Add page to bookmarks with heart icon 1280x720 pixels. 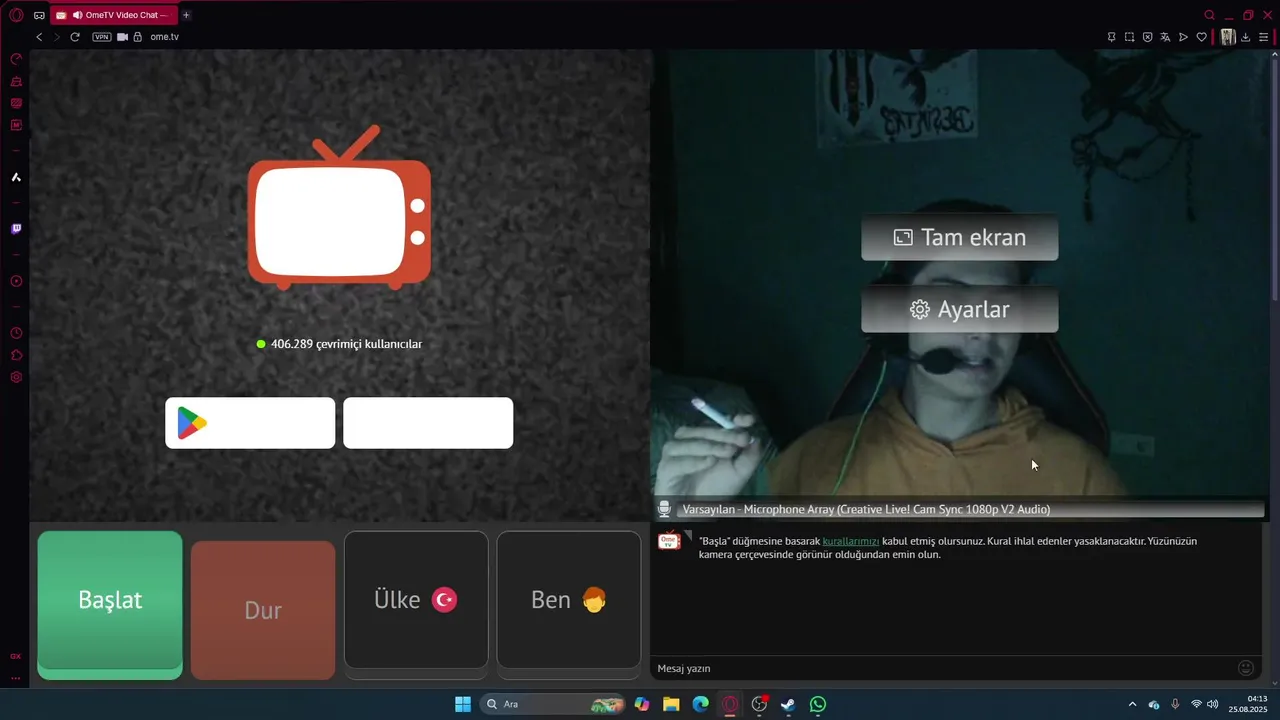[1201, 37]
